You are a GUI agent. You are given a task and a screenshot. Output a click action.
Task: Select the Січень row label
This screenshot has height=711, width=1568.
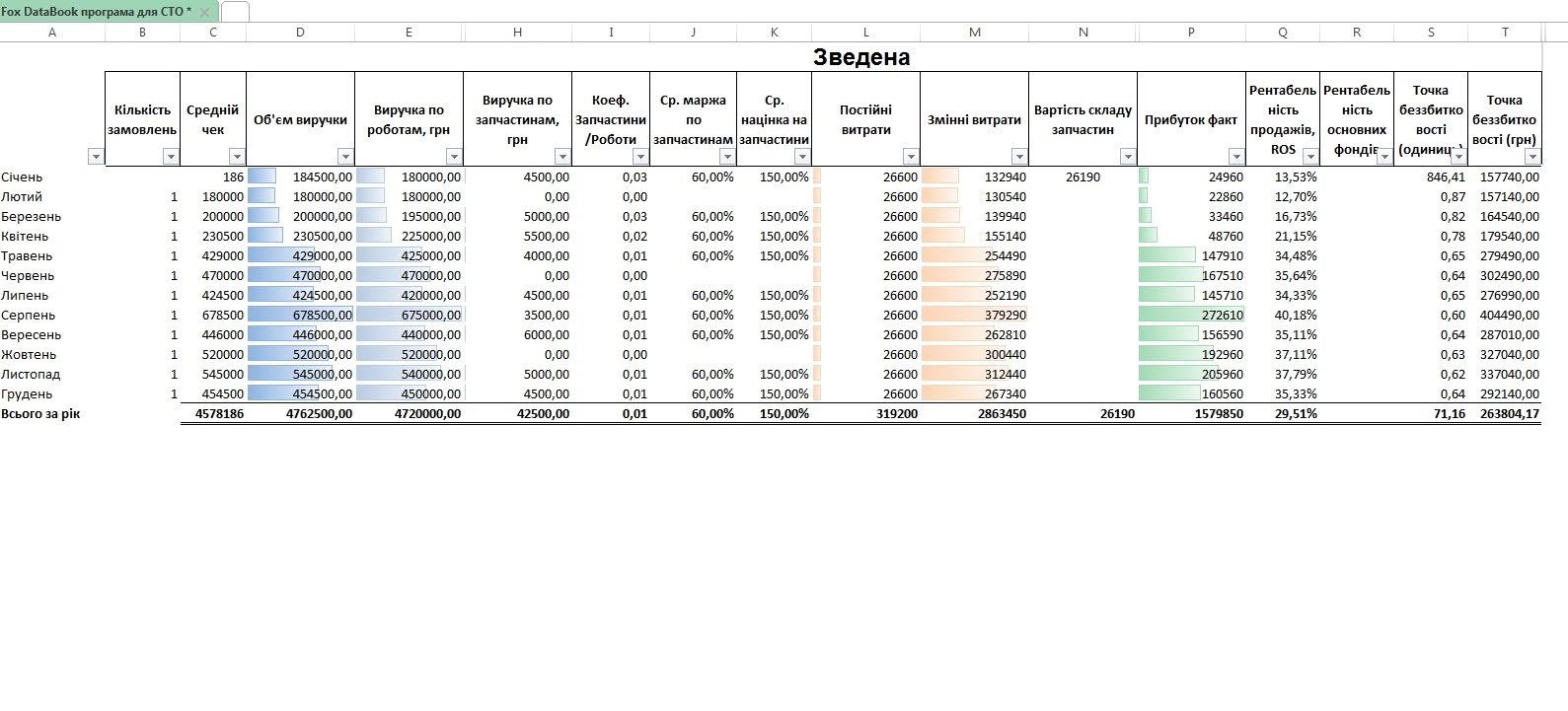[22, 178]
